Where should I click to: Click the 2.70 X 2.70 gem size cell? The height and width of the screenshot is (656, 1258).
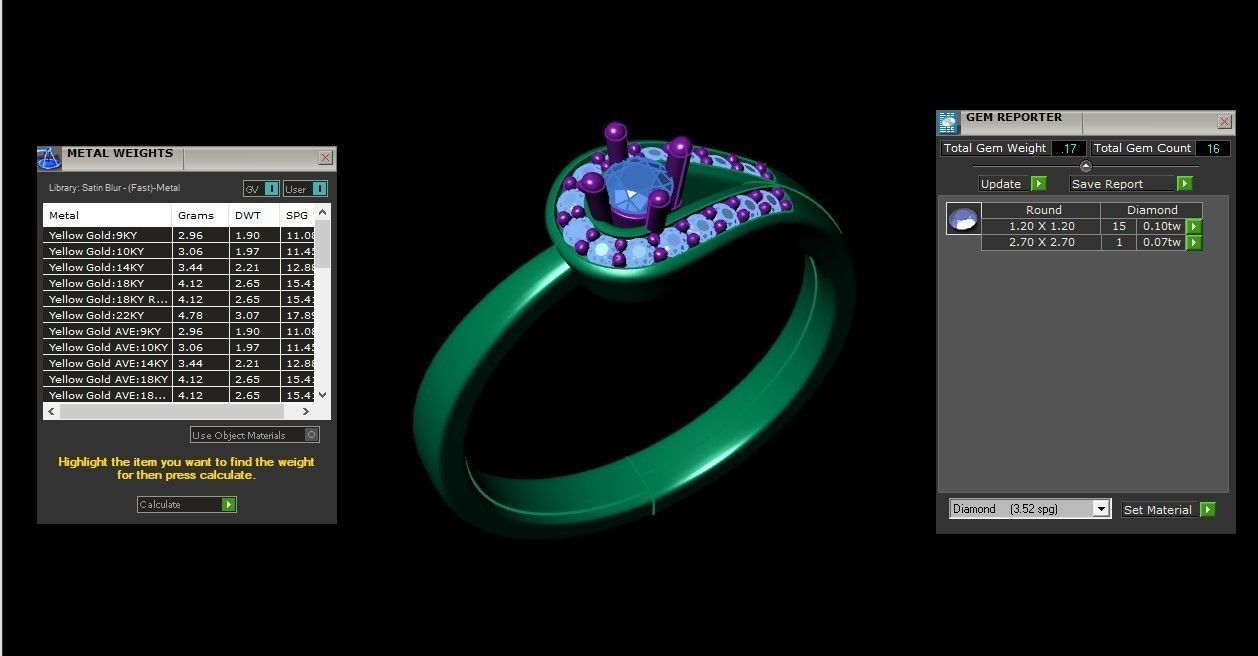[1041, 243]
